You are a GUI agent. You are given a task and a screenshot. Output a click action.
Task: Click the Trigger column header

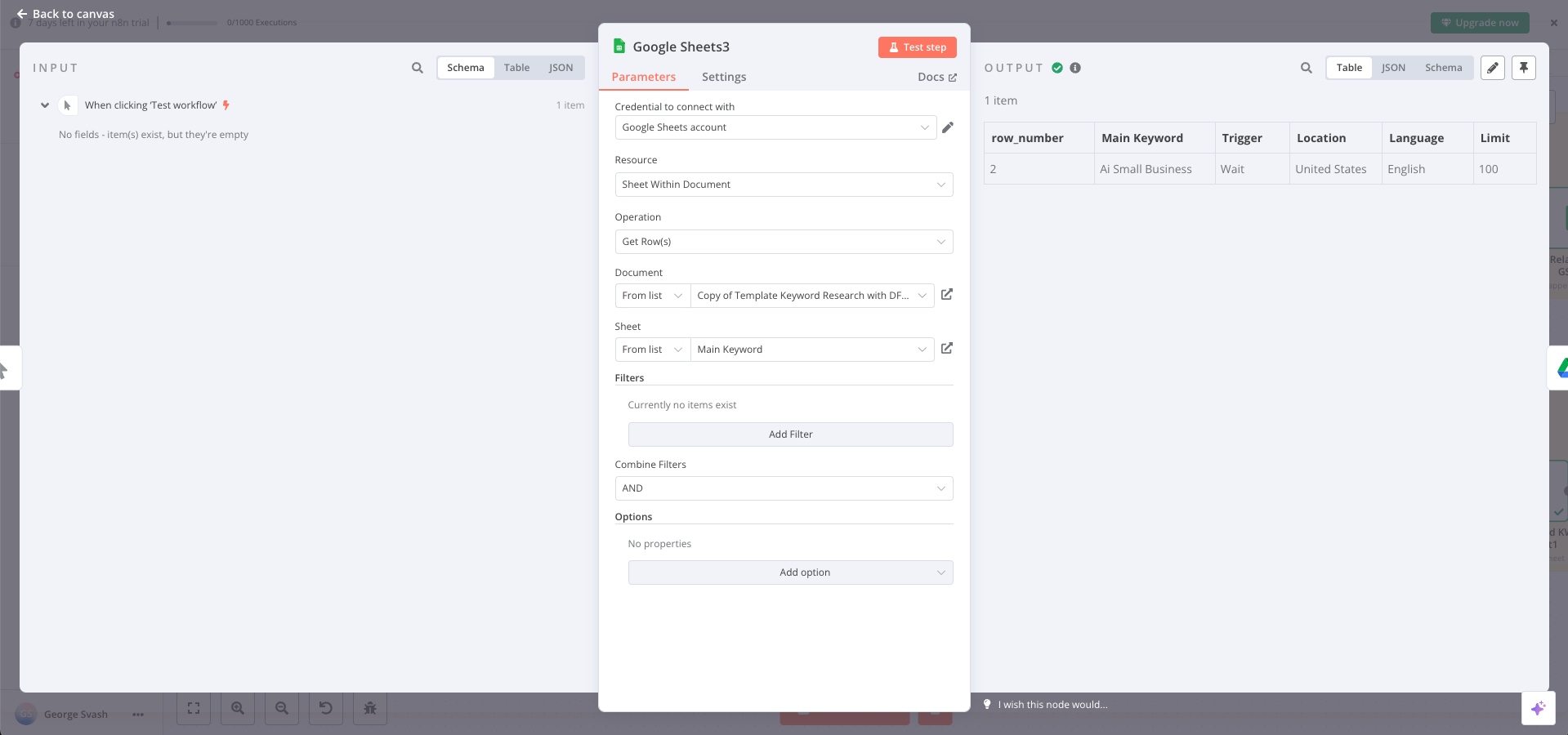tap(1252, 138)
